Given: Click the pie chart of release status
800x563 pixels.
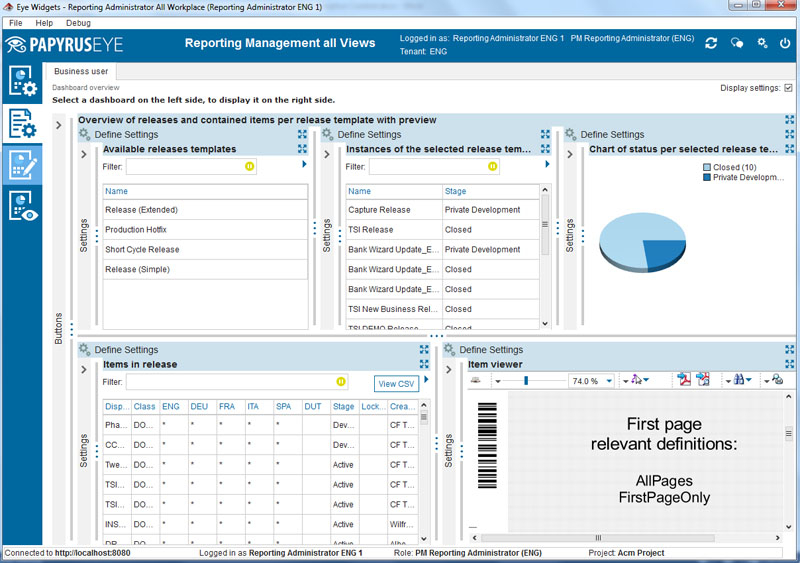Looking at the screenshot, I should point(642,242).
